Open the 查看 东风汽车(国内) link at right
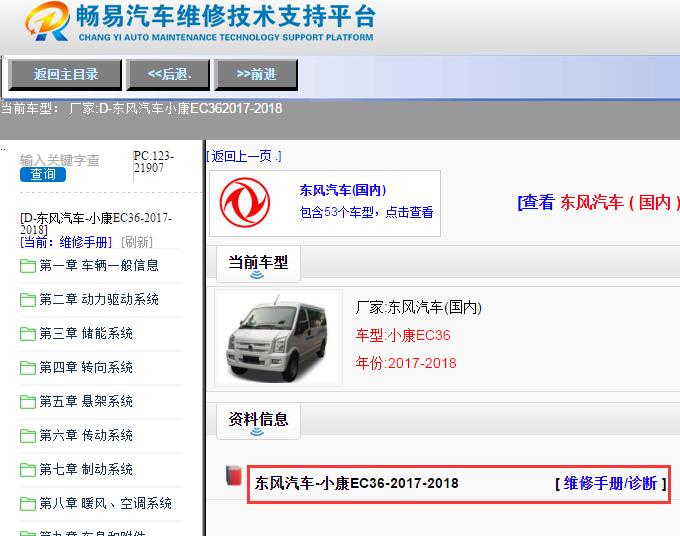The image size is (680, 536). click(598, 203)
